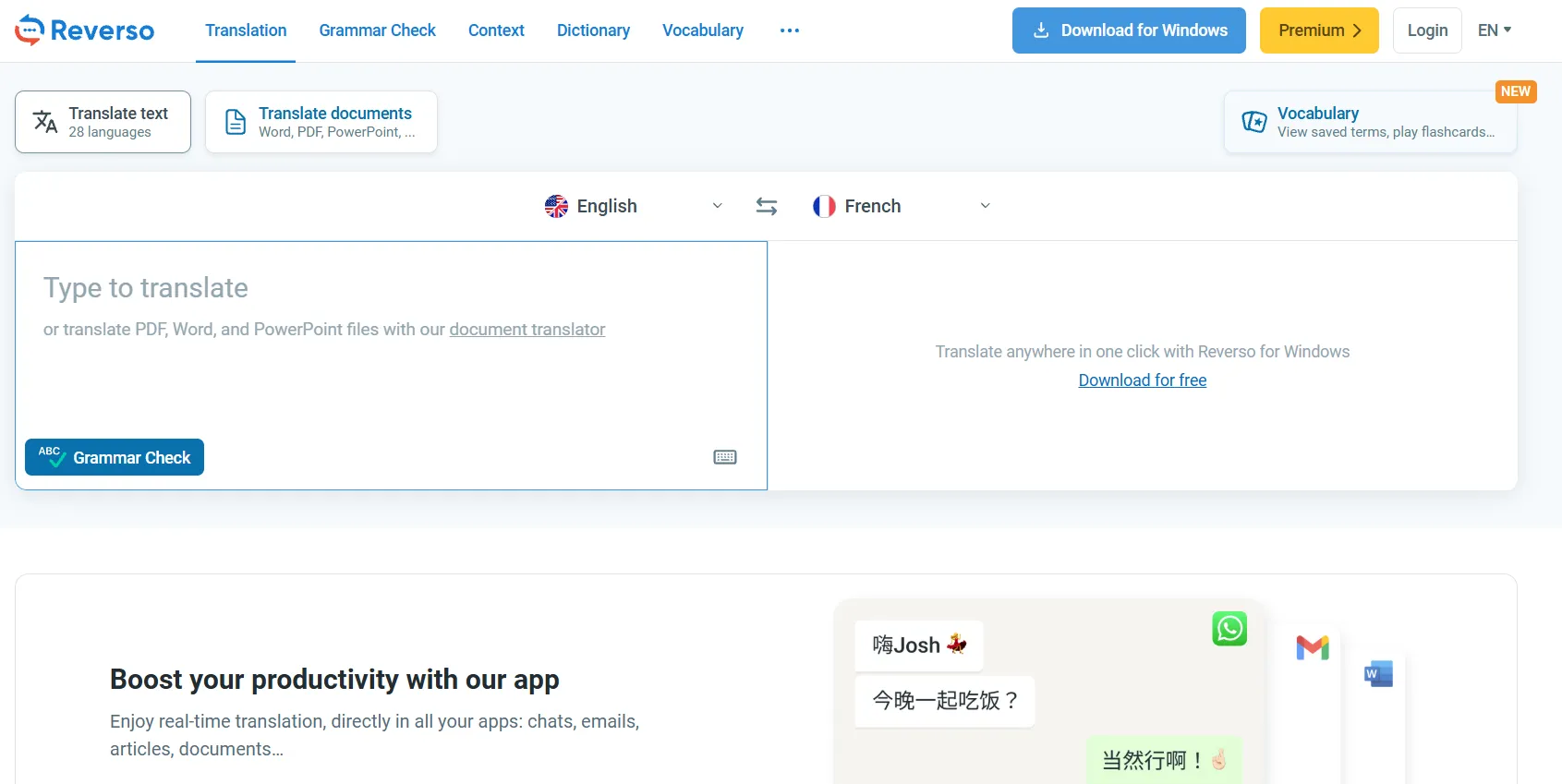Open the Grammar Check menu item
This screenshot has width=1562, height=784.
click(x=377, y=30)
